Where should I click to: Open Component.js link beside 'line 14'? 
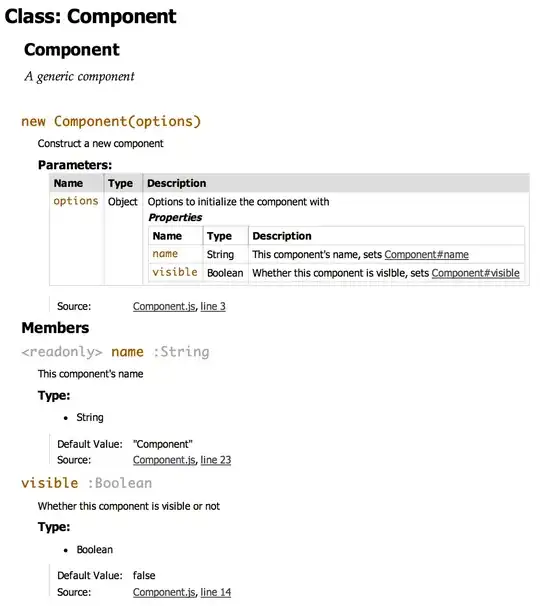click(164, 592)
